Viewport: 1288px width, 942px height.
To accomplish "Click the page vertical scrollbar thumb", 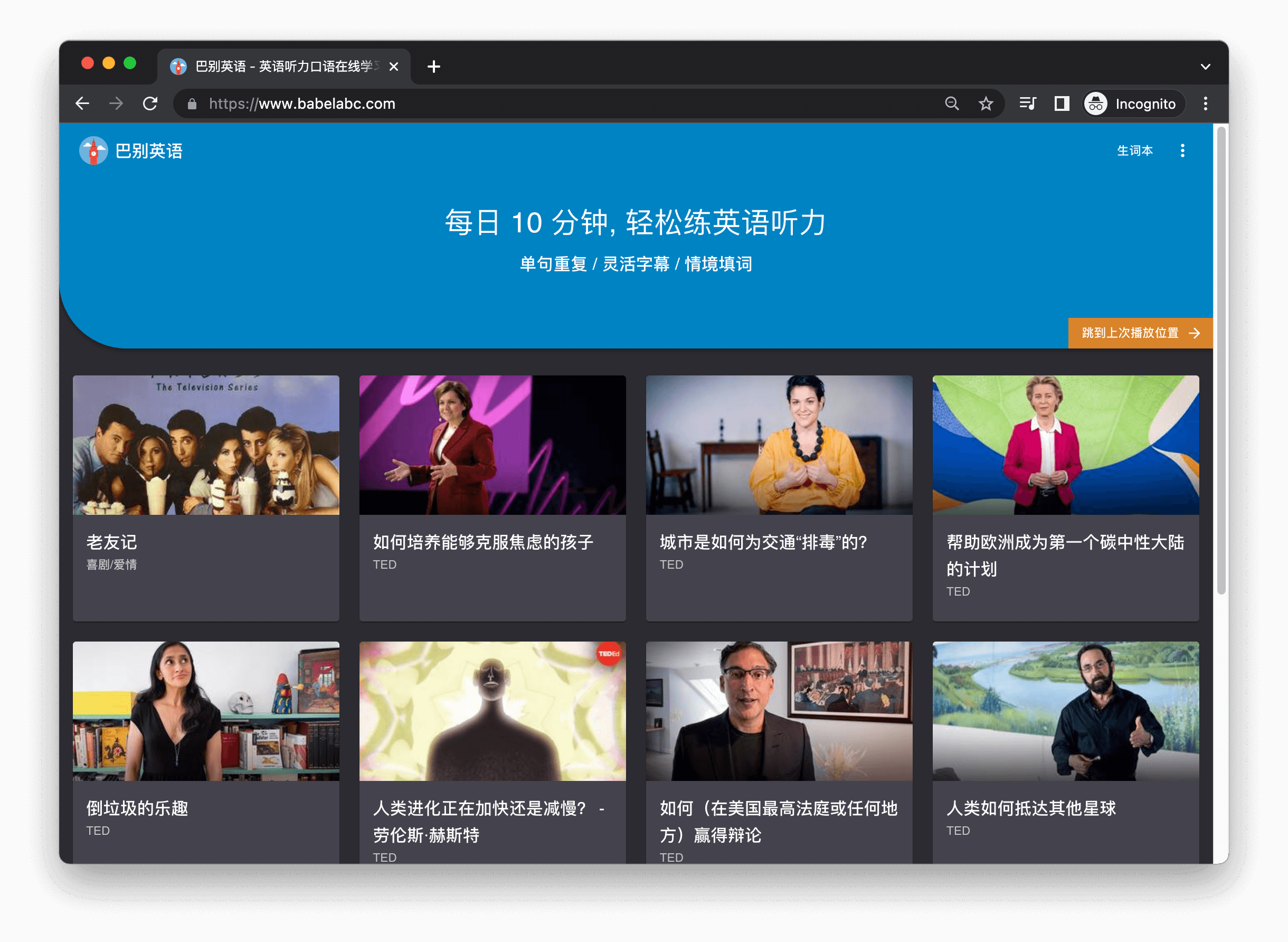I will (x=1221, y=360).
